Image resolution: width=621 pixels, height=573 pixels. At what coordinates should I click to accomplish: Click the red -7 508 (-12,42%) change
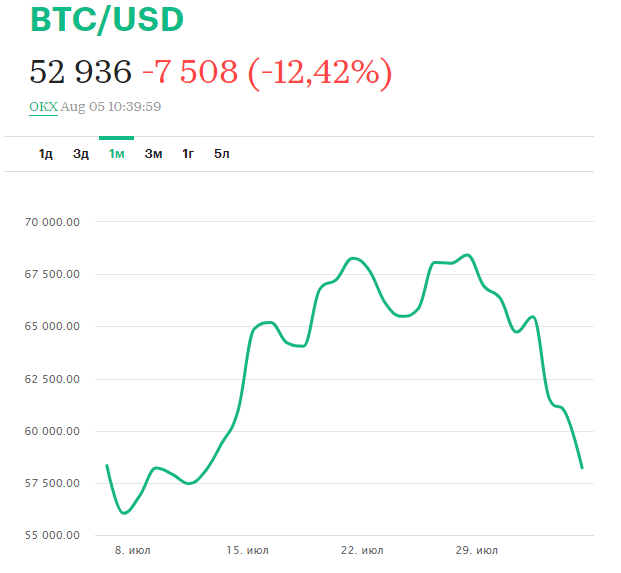pyautogui.click(x=266, y=71)
